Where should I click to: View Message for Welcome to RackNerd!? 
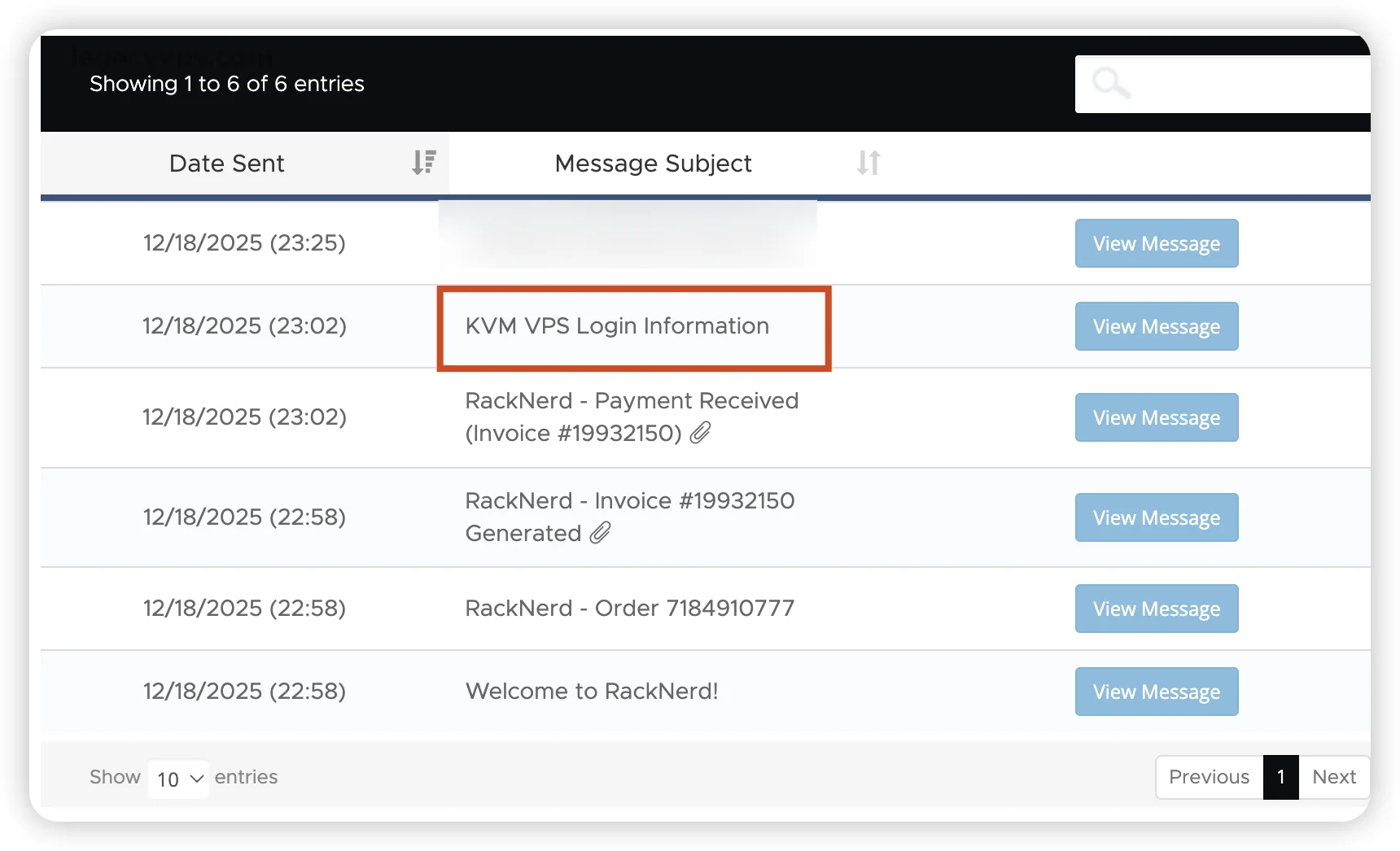1156,692
